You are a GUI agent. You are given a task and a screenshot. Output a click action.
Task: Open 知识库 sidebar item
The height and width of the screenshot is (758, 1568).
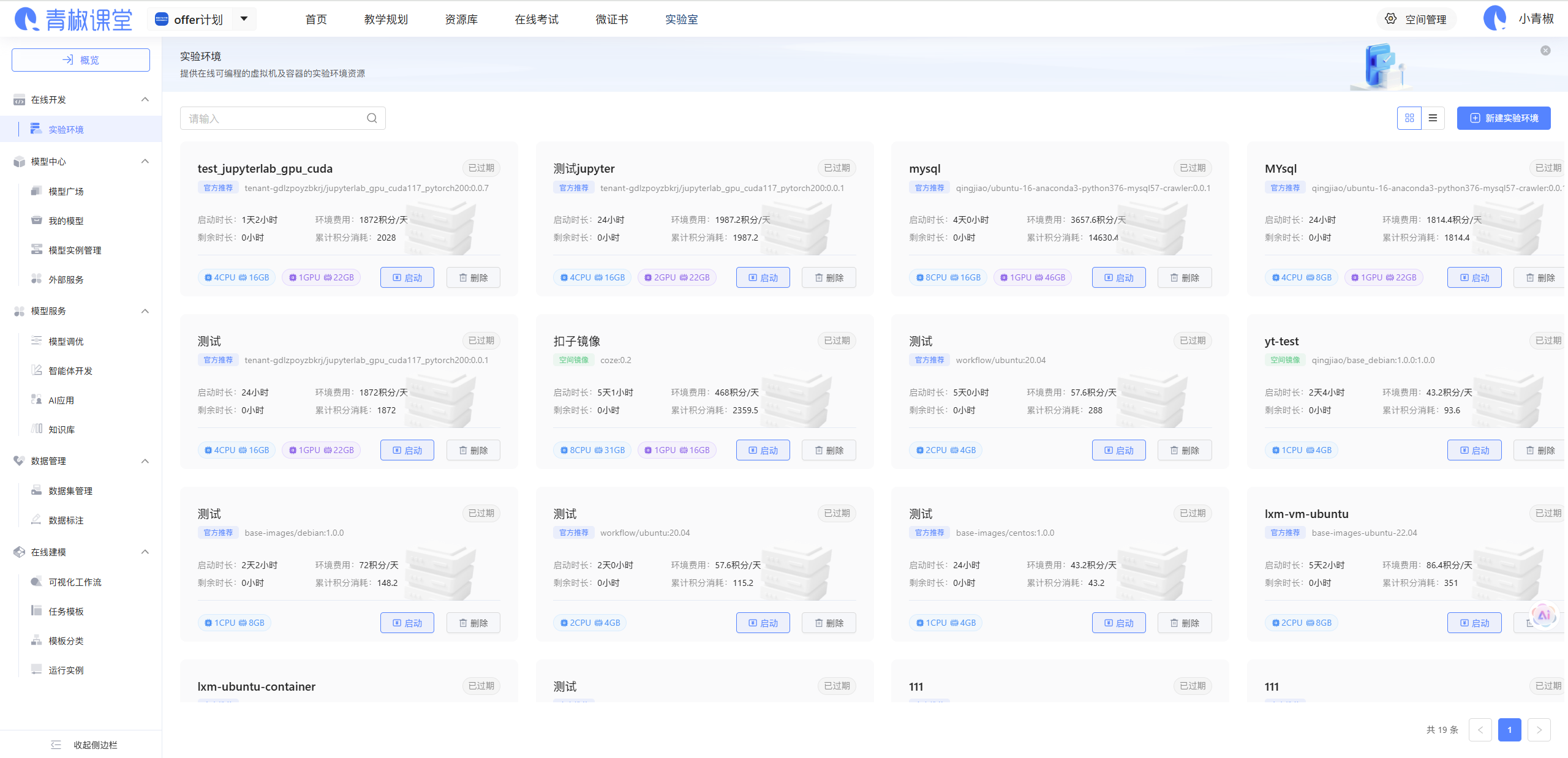click(61, 430)
